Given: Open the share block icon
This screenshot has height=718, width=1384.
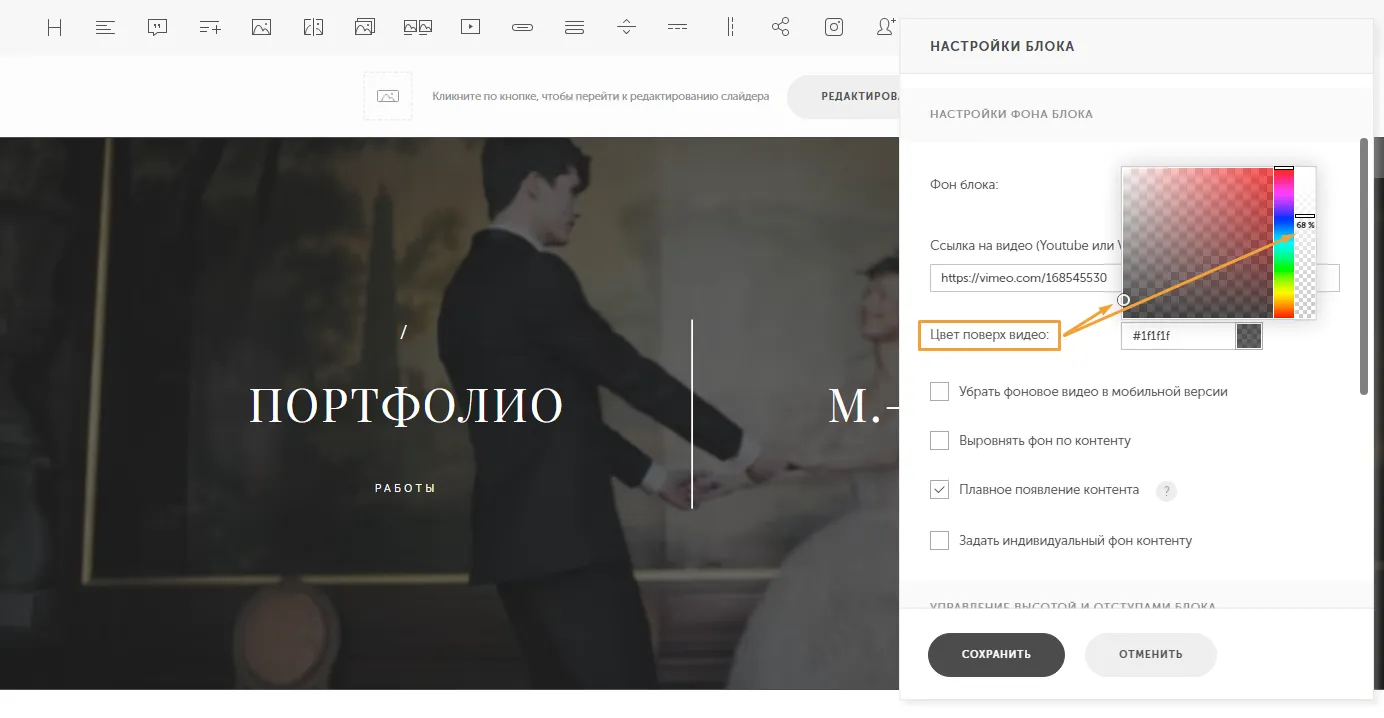Looking at the screenshot, I should 781,28.
